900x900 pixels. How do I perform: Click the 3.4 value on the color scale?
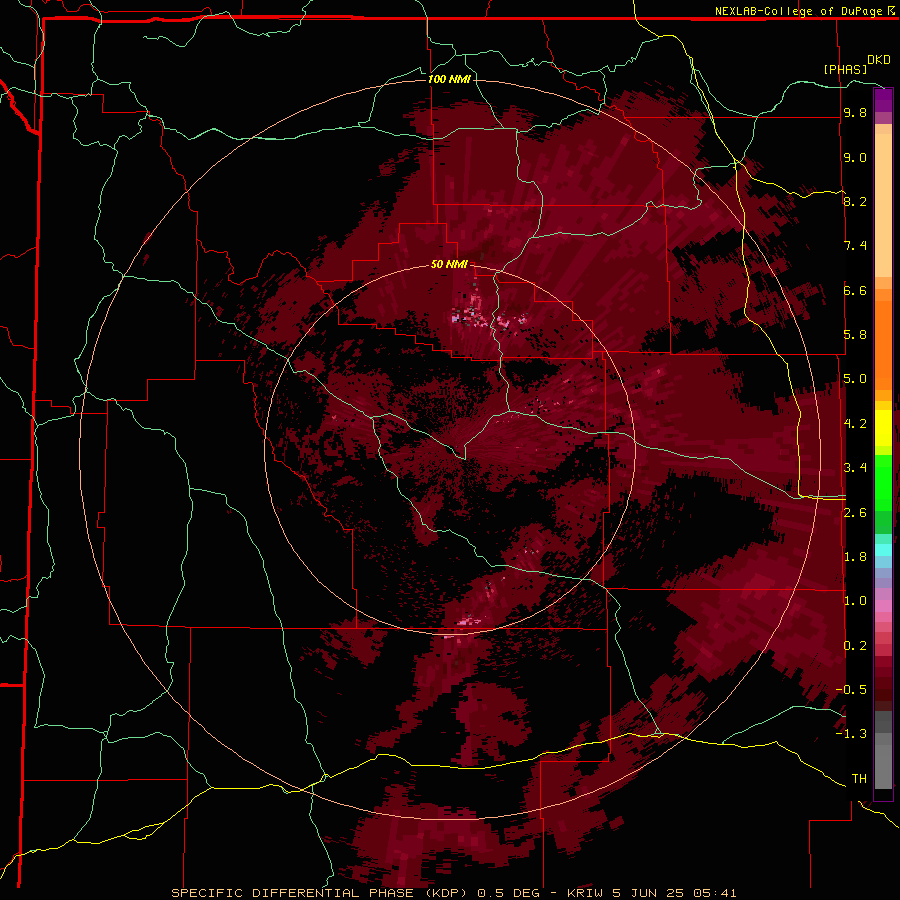[x=855, y=468]
